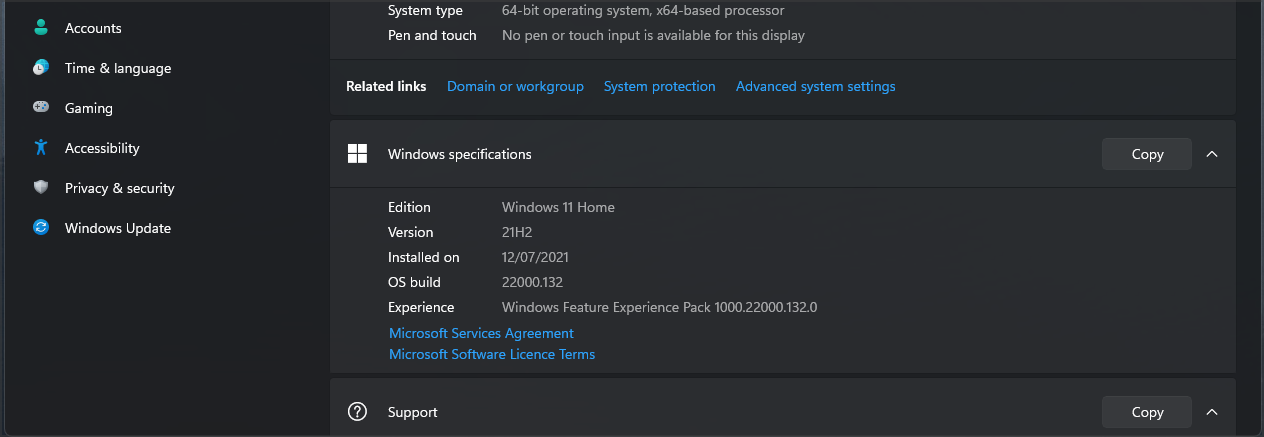Collapse the Support section chevron
This screenshot has width=1264, height=437.
click(x=1212, y=412)
